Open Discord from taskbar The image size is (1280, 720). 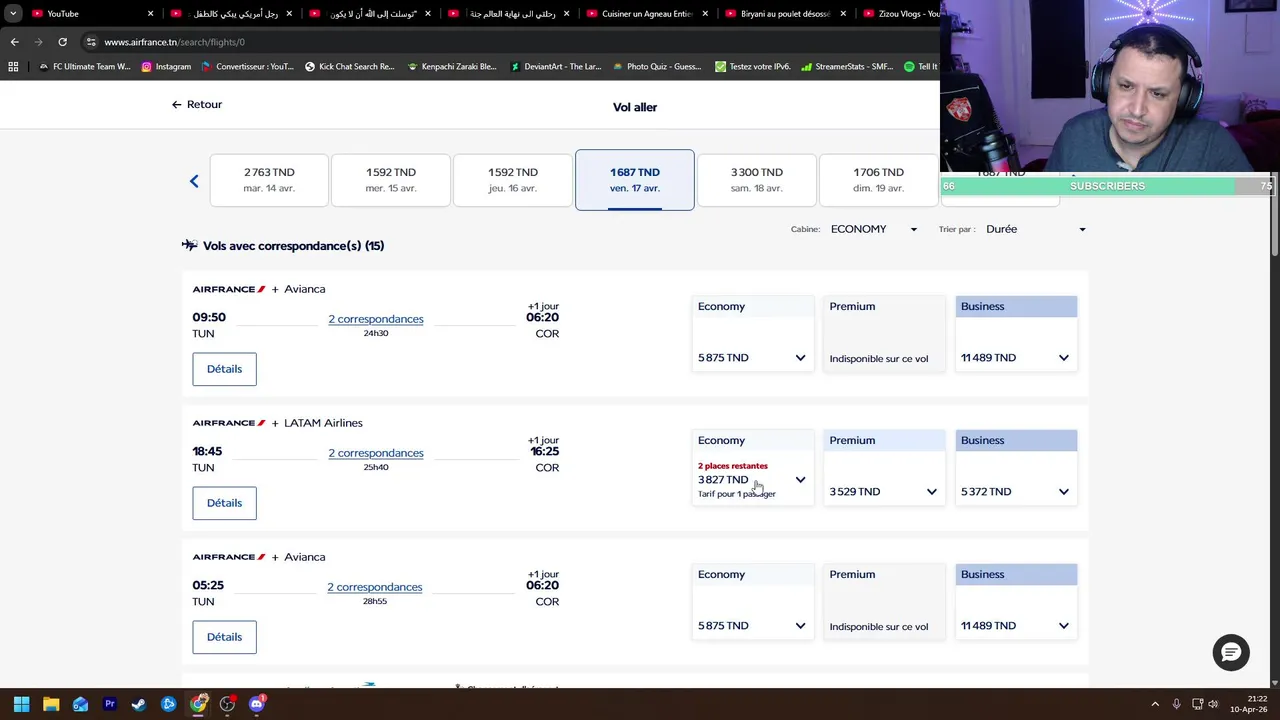pos(257,704)
